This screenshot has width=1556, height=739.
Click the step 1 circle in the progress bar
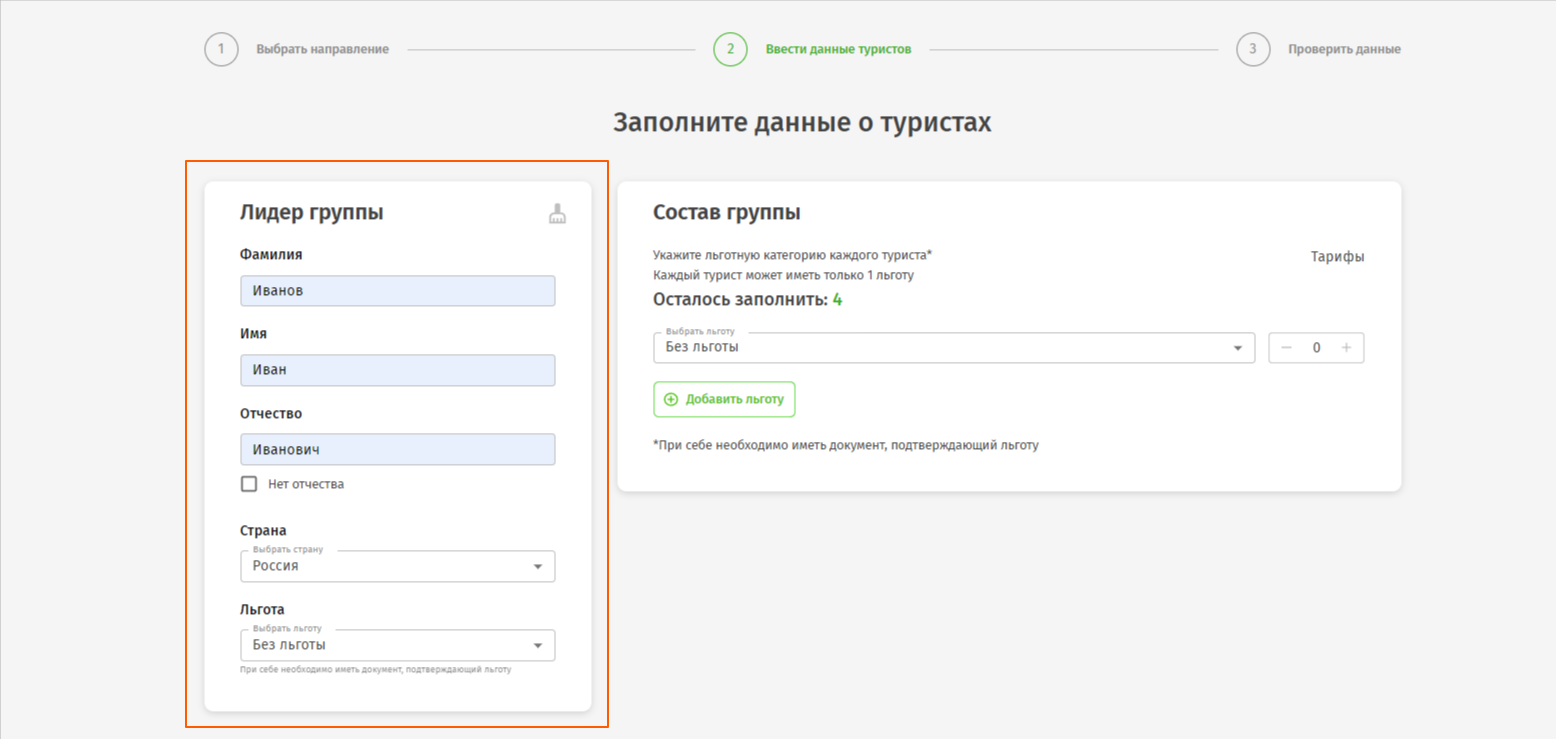(x=221, y=49)
